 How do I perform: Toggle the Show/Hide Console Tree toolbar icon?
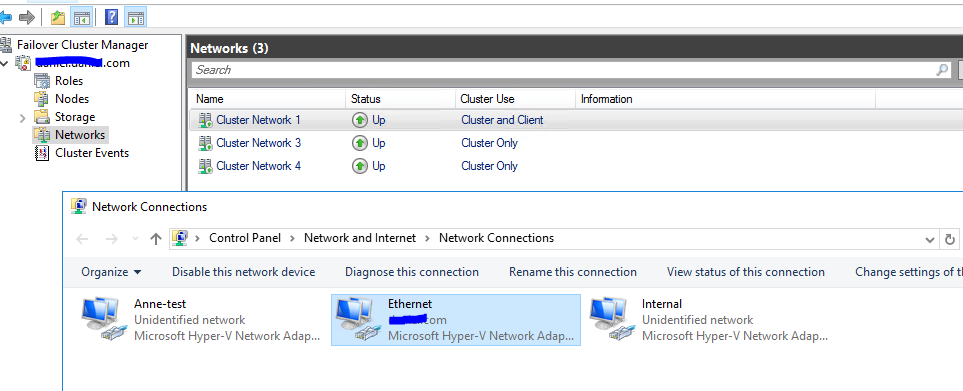pyautogui.click(x=82, y=17)
